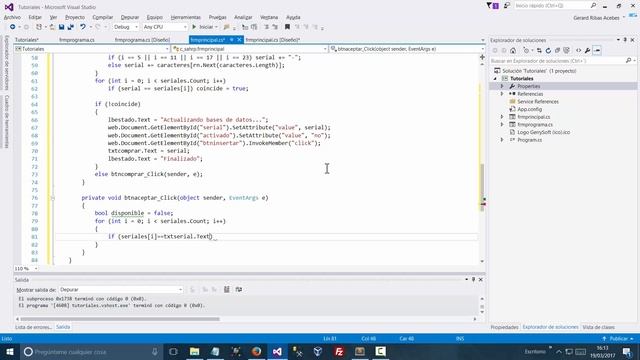Expand the Properties node in Solution Explorer

[x=502, y=86]
